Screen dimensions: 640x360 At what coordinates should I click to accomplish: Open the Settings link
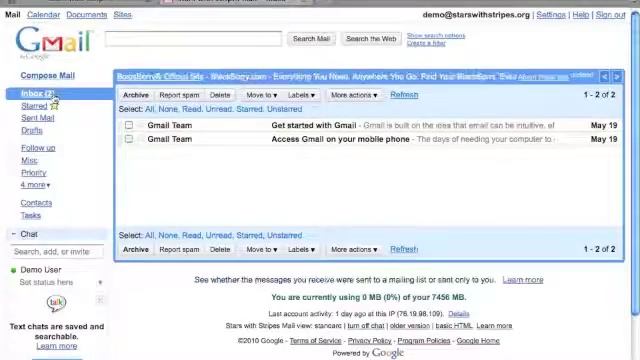click(551, 15)
